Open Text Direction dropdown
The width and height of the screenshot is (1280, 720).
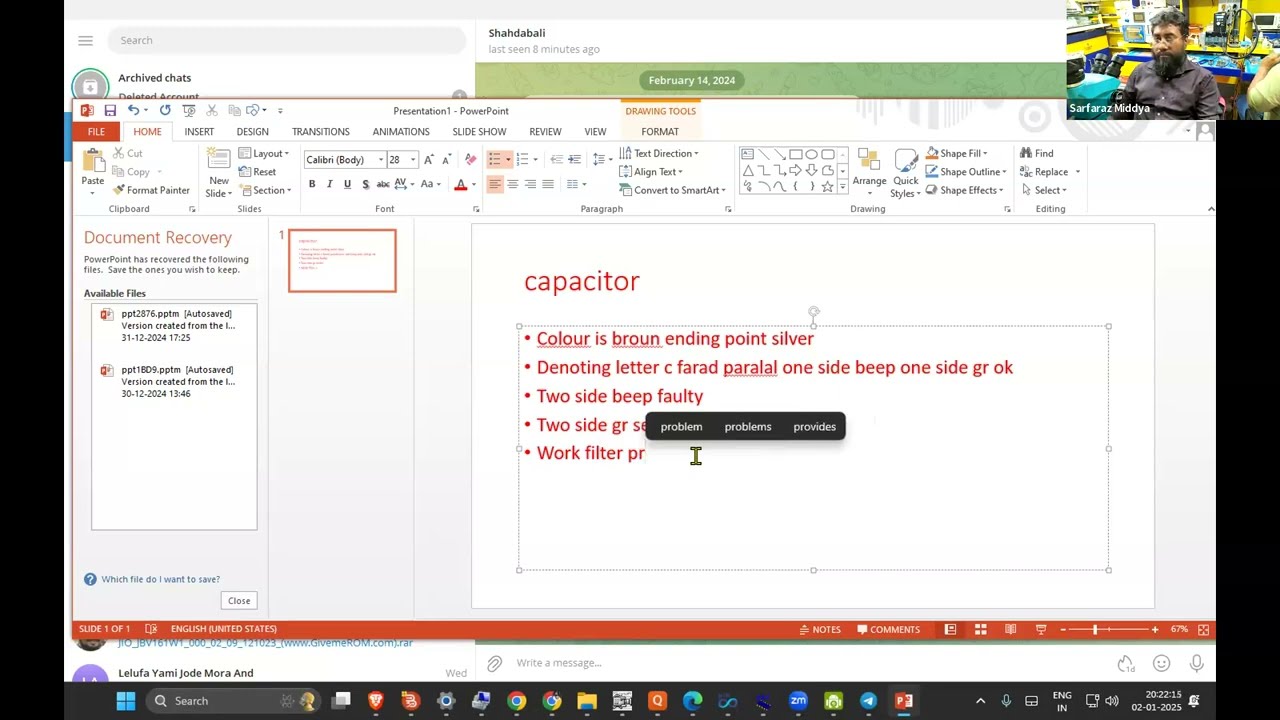click(x=659, y=153)
